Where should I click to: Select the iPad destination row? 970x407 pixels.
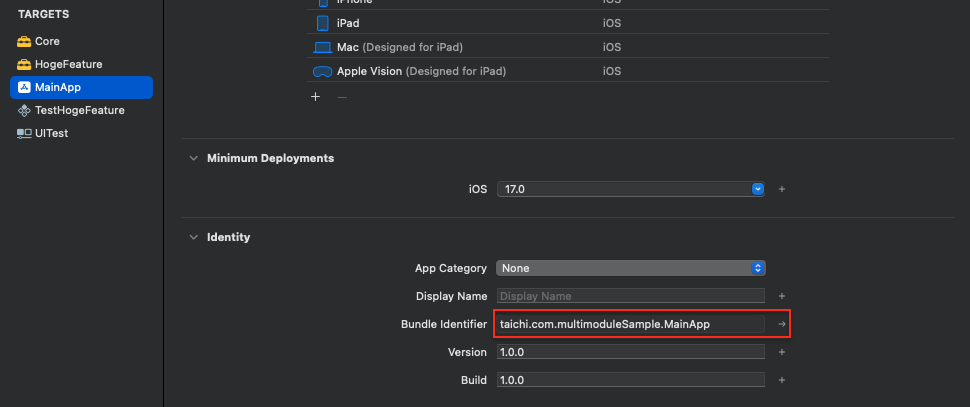point(568,23)
